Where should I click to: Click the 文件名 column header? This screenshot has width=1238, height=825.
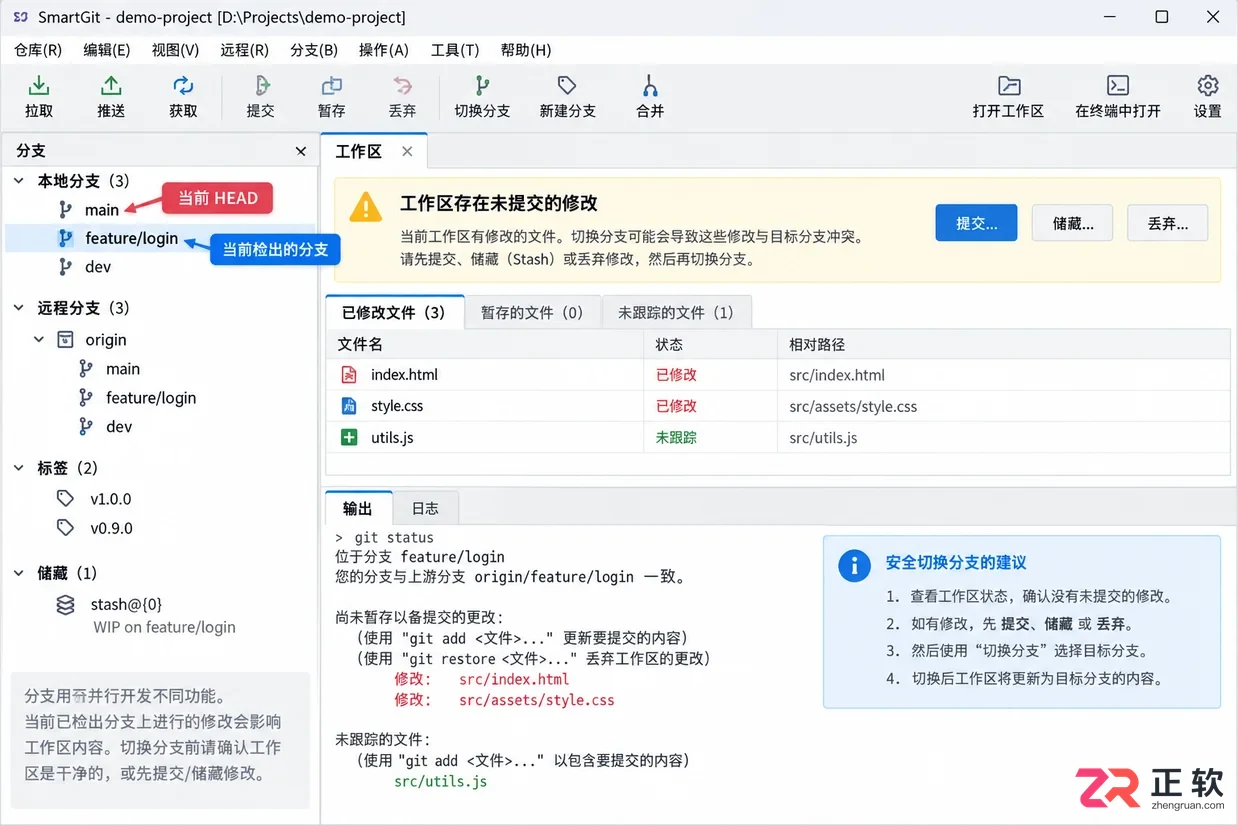[x=484, y=344]
